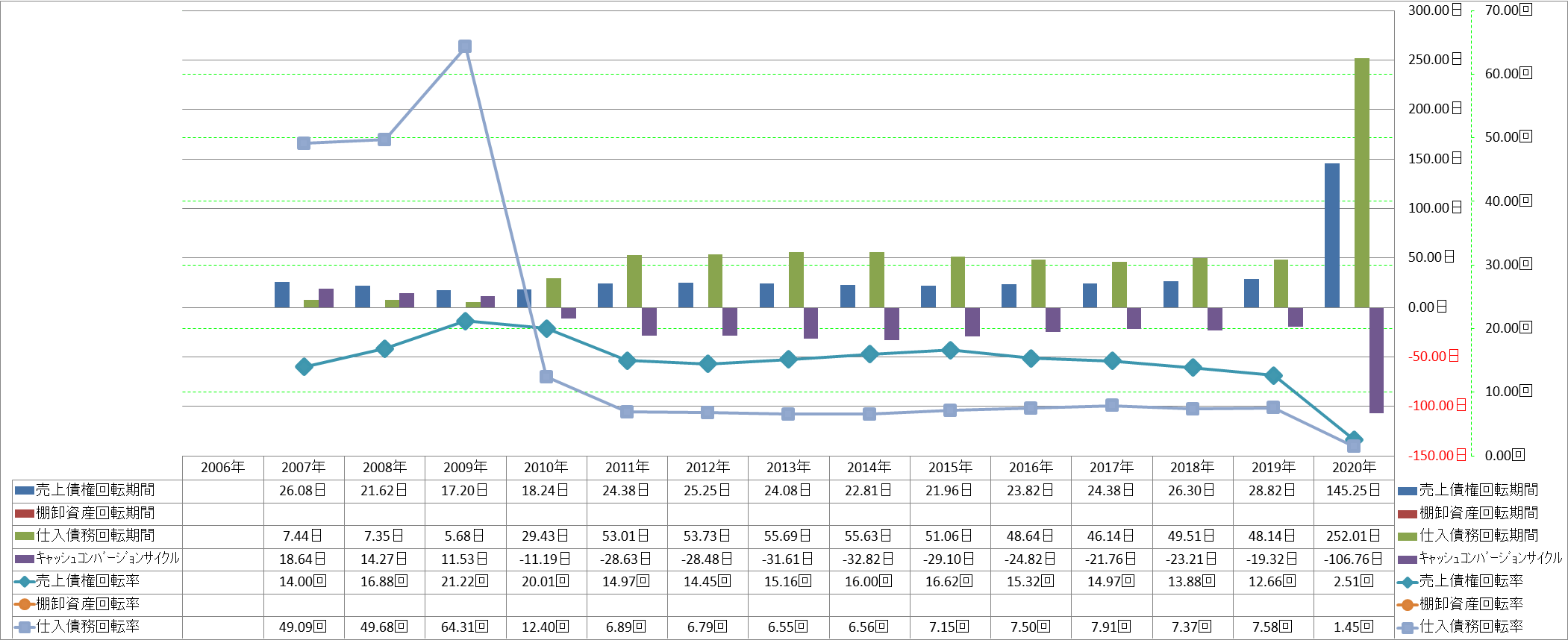Select the 0.00日 axis label
1568x640 pixels.
click(x=1428, y=307)
